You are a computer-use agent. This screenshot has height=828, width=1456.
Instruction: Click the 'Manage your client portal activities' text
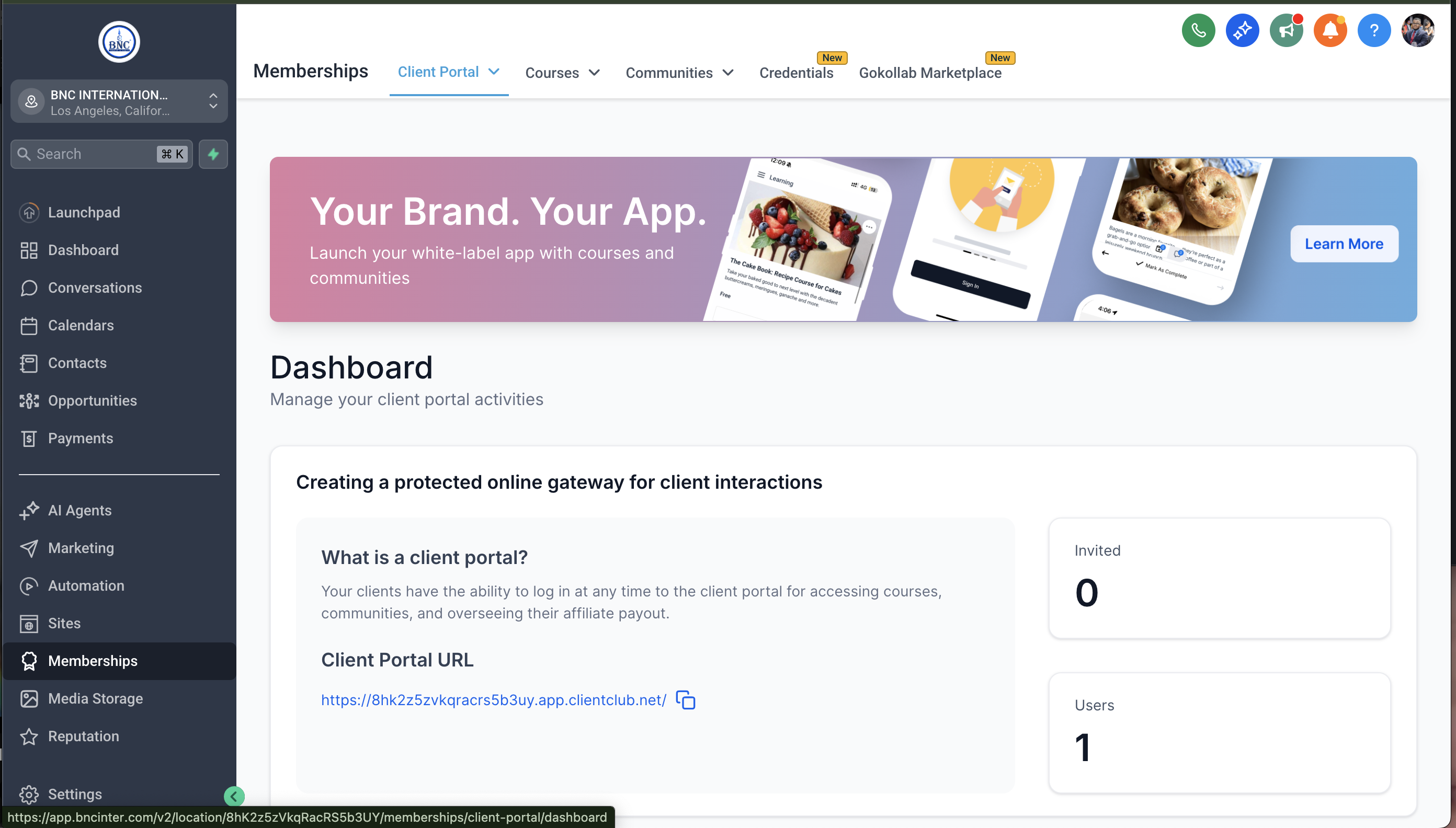tap(406, 399)
